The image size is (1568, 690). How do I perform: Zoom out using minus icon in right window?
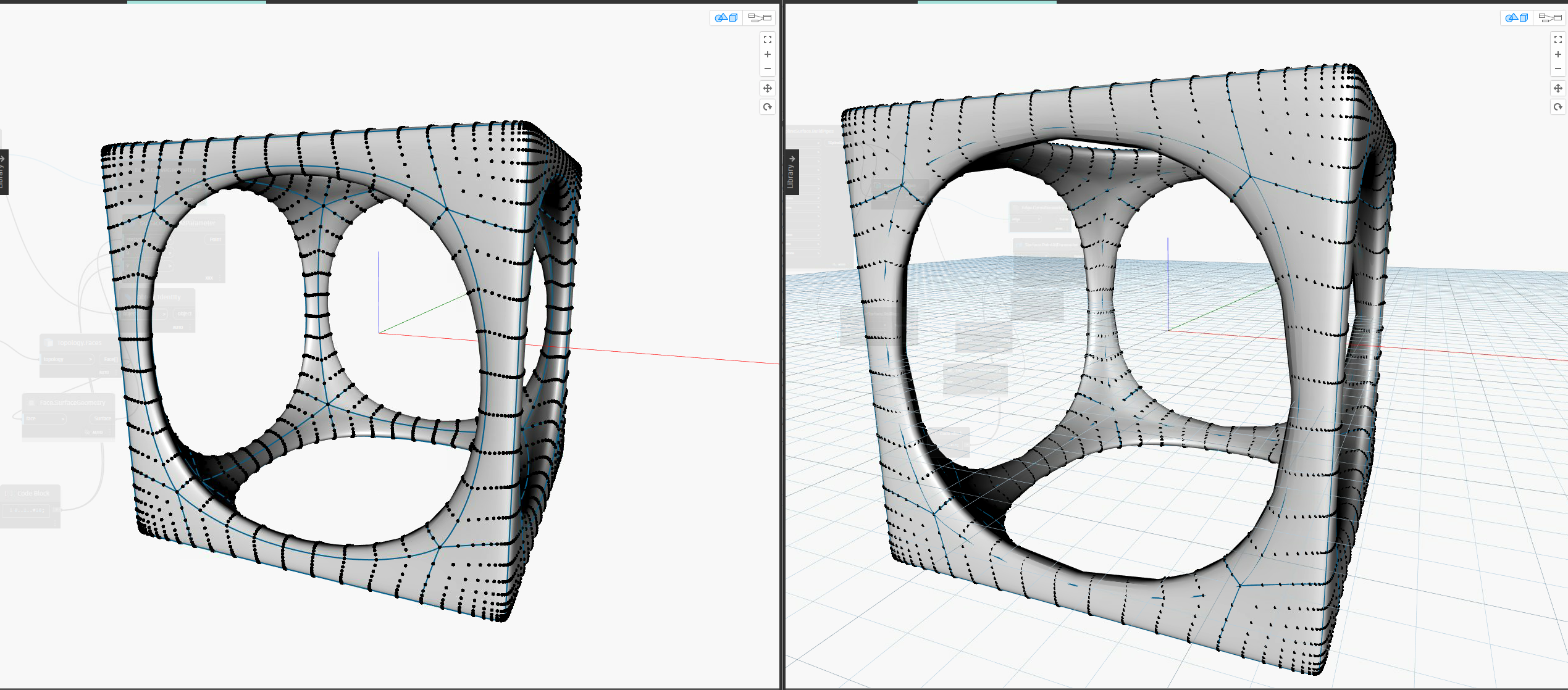(1558, 69)
